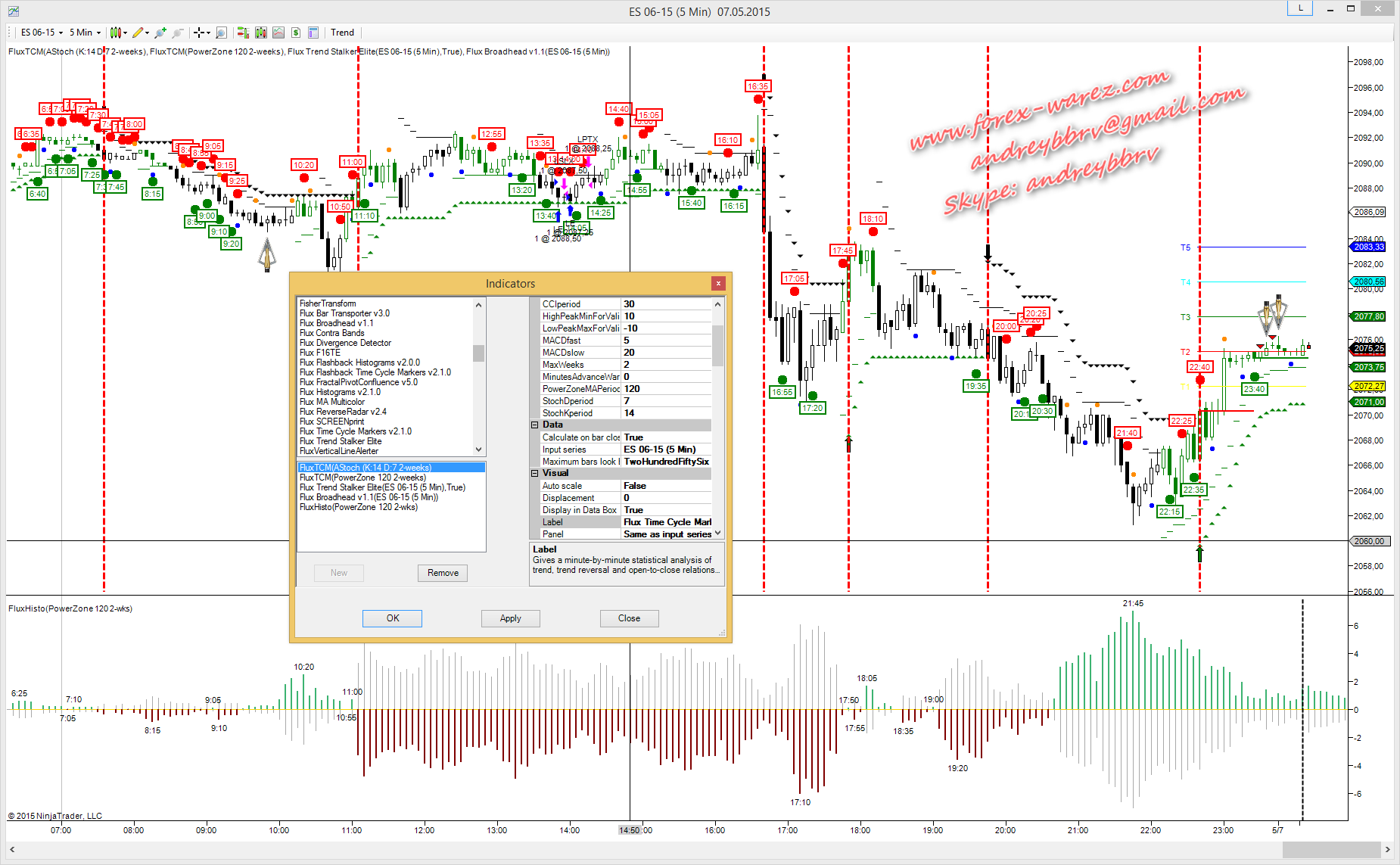
Task: Click the zoom frame magnifier icon
Action: pos(221,33)
